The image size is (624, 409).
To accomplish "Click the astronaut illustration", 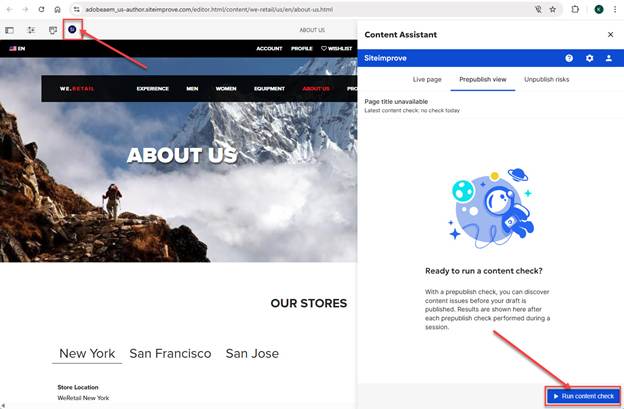I will click(x=491, y=209).
